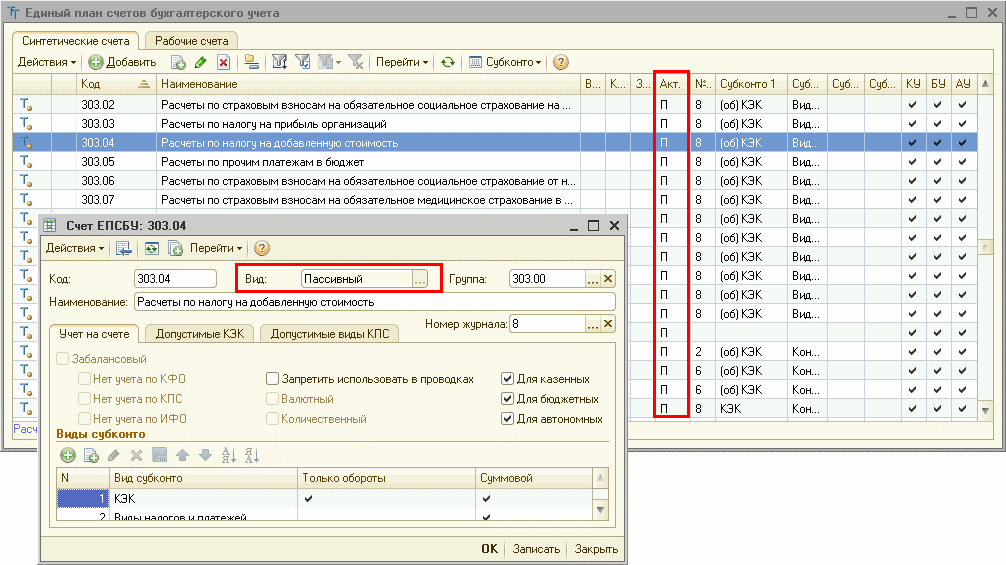The width and height of the screenshot is (1006, 565).
Task: Click the green pencil edit icon
Action: coord(201,62)
